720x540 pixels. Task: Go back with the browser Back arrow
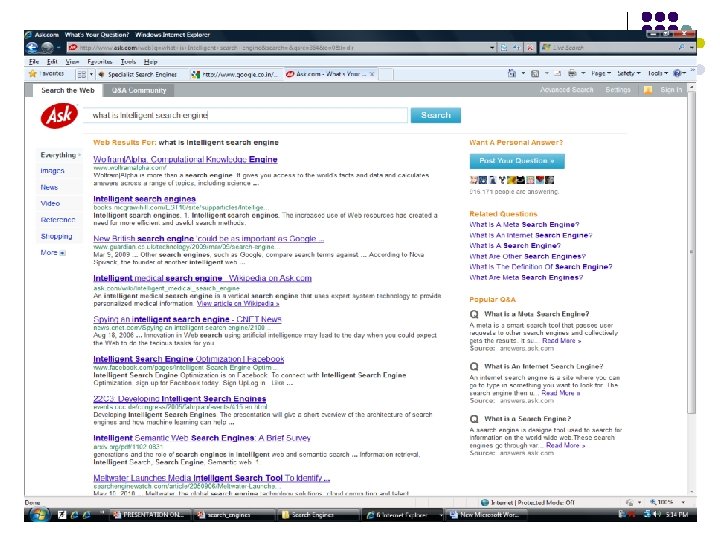(x=32, y=47)
